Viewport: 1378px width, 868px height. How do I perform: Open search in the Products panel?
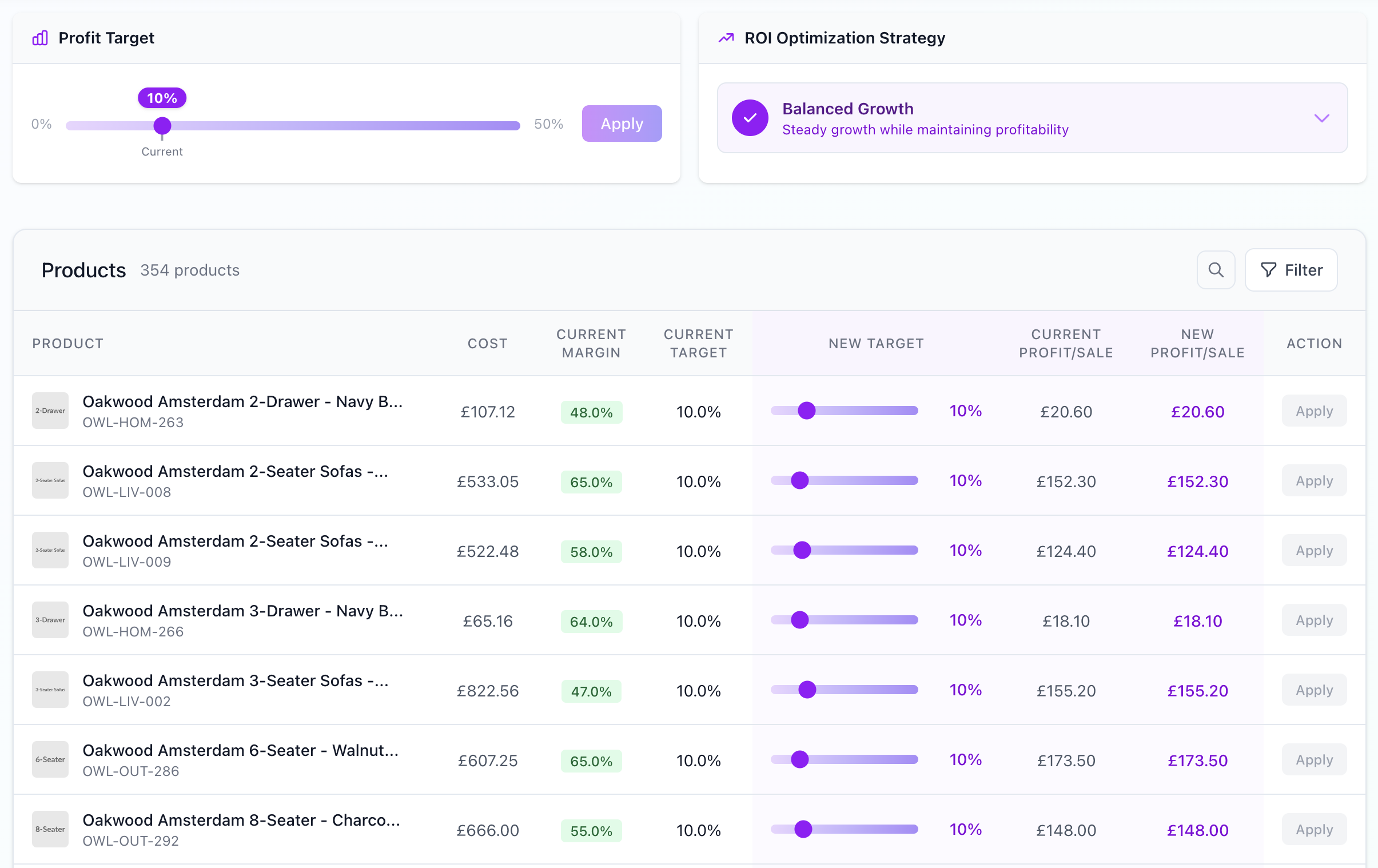tap(1216, 269)
